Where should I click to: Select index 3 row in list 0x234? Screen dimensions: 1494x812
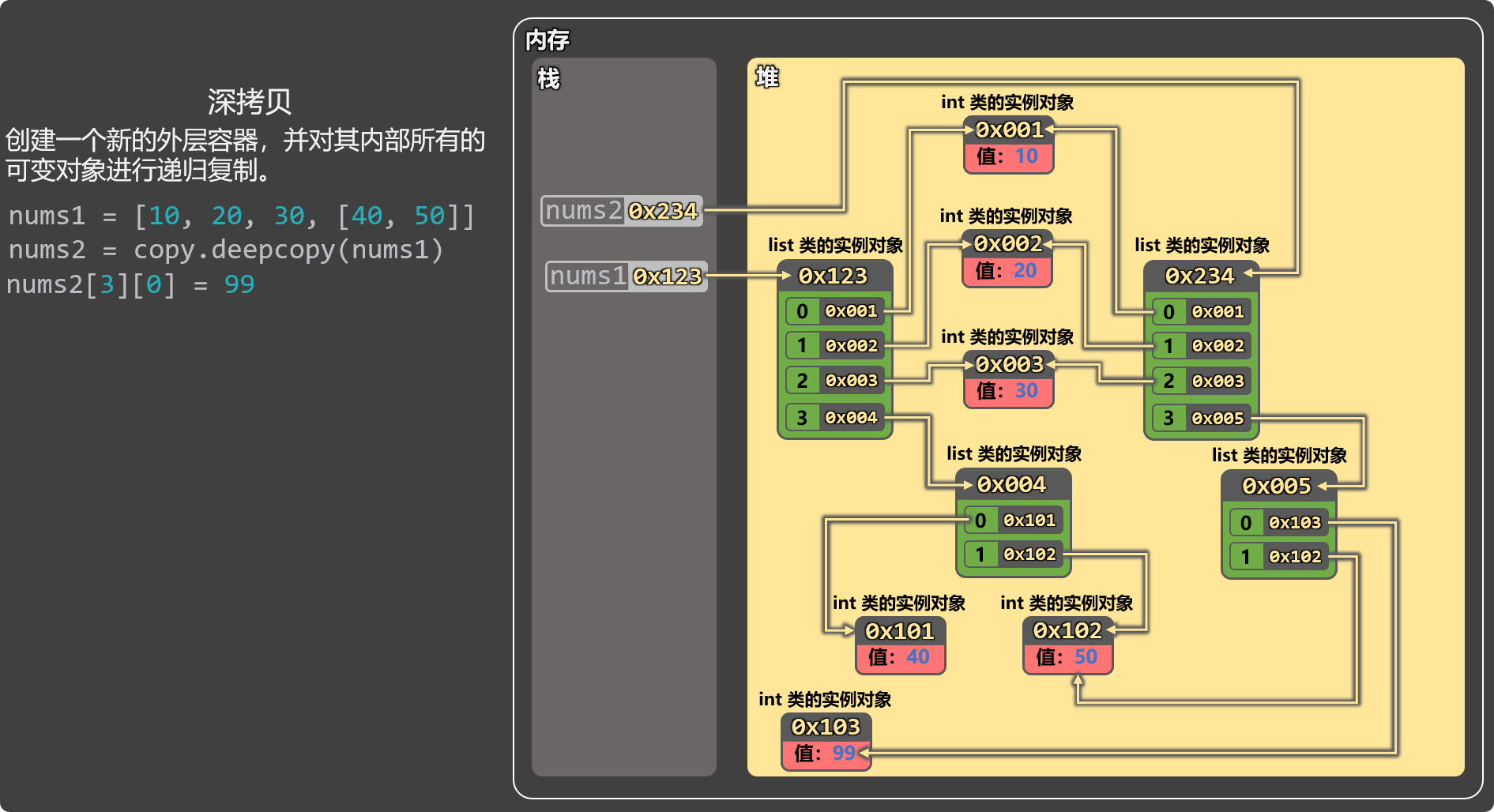click(x=1201, y=418)
